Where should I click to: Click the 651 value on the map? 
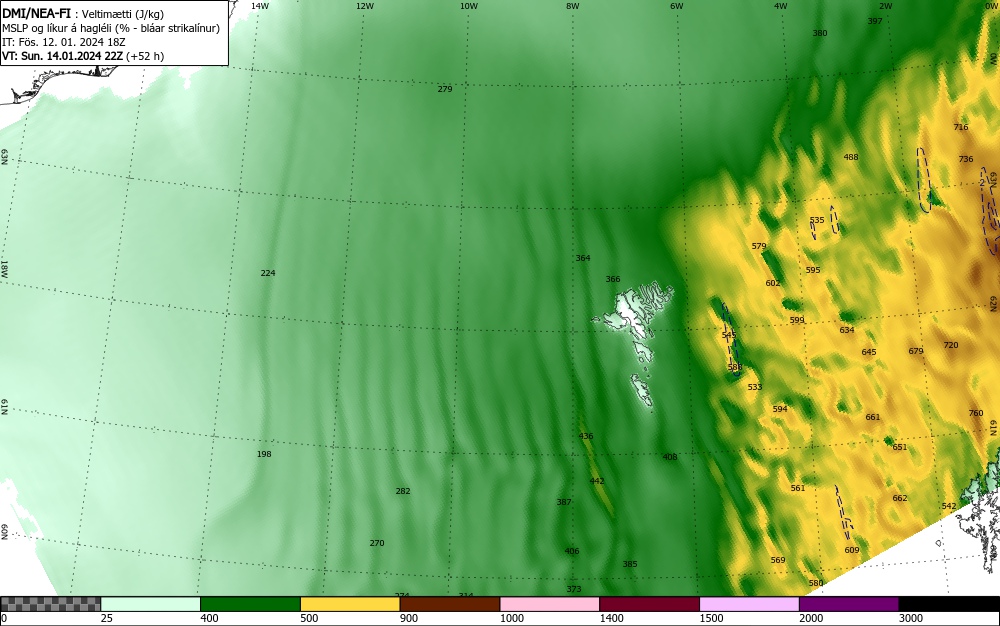(x=900, y=447)
